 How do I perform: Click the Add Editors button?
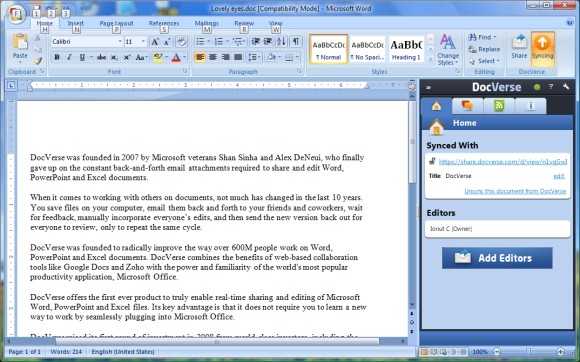pos(497,258)
